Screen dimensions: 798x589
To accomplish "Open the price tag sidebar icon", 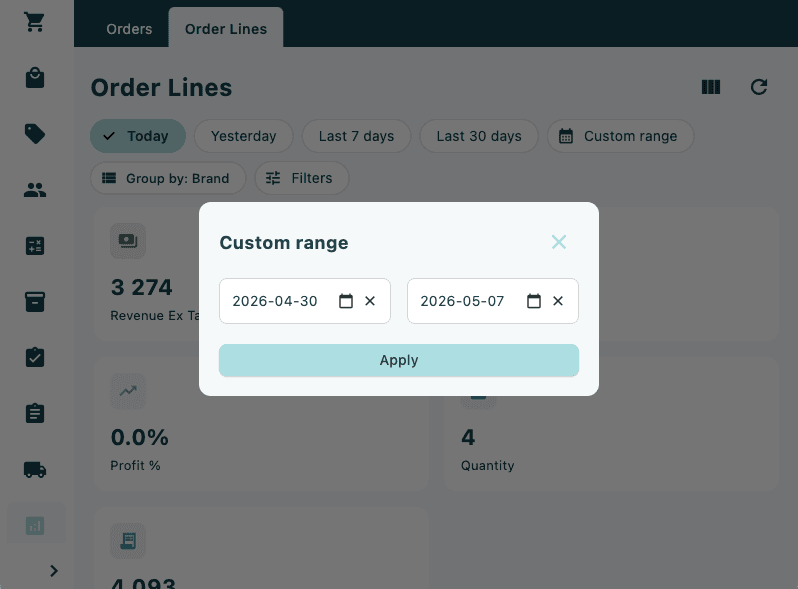I will (35, 134).
